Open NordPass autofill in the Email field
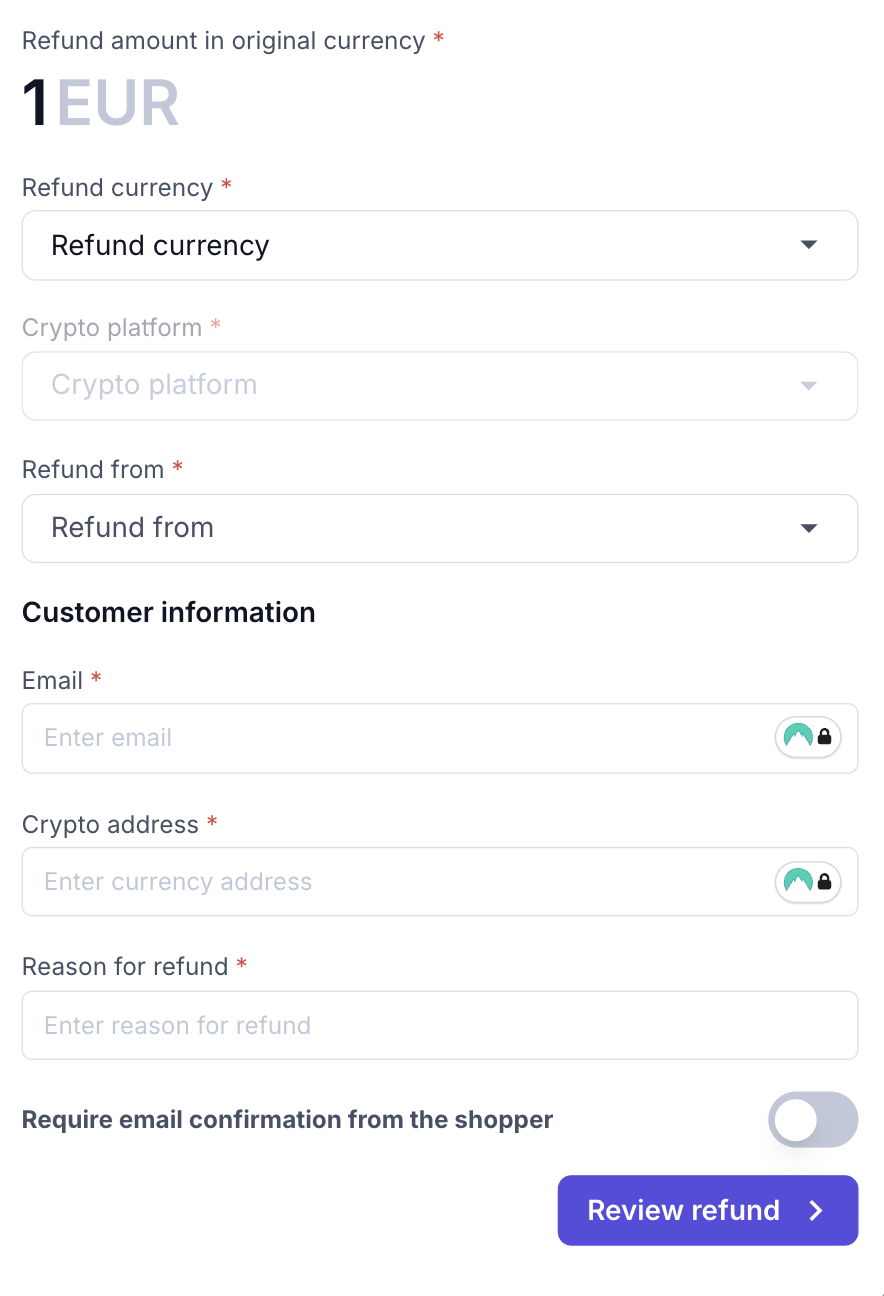The image size is (884, 1296). pos(797,737)
